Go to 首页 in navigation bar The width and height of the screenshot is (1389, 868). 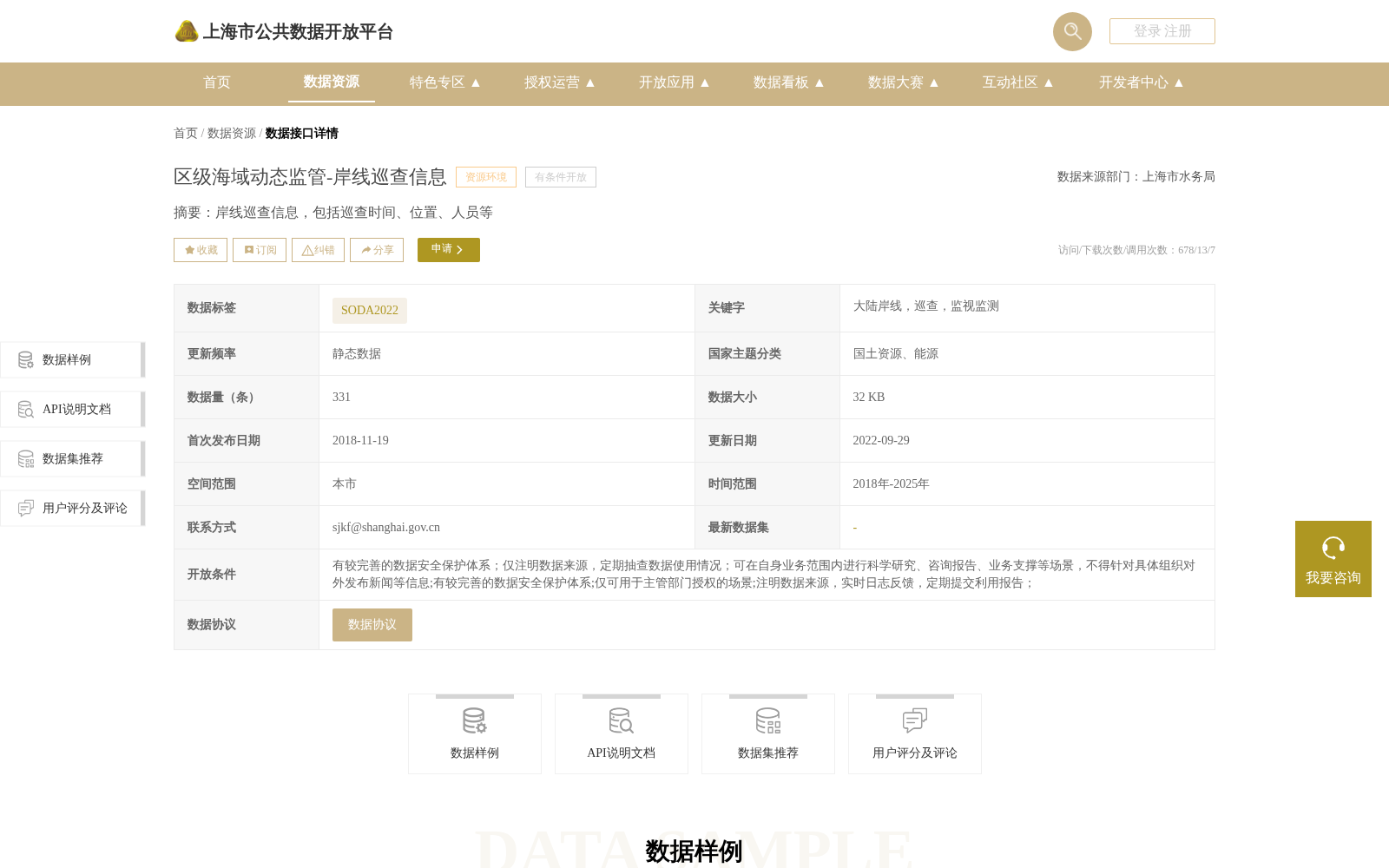(x=217, y=82)
